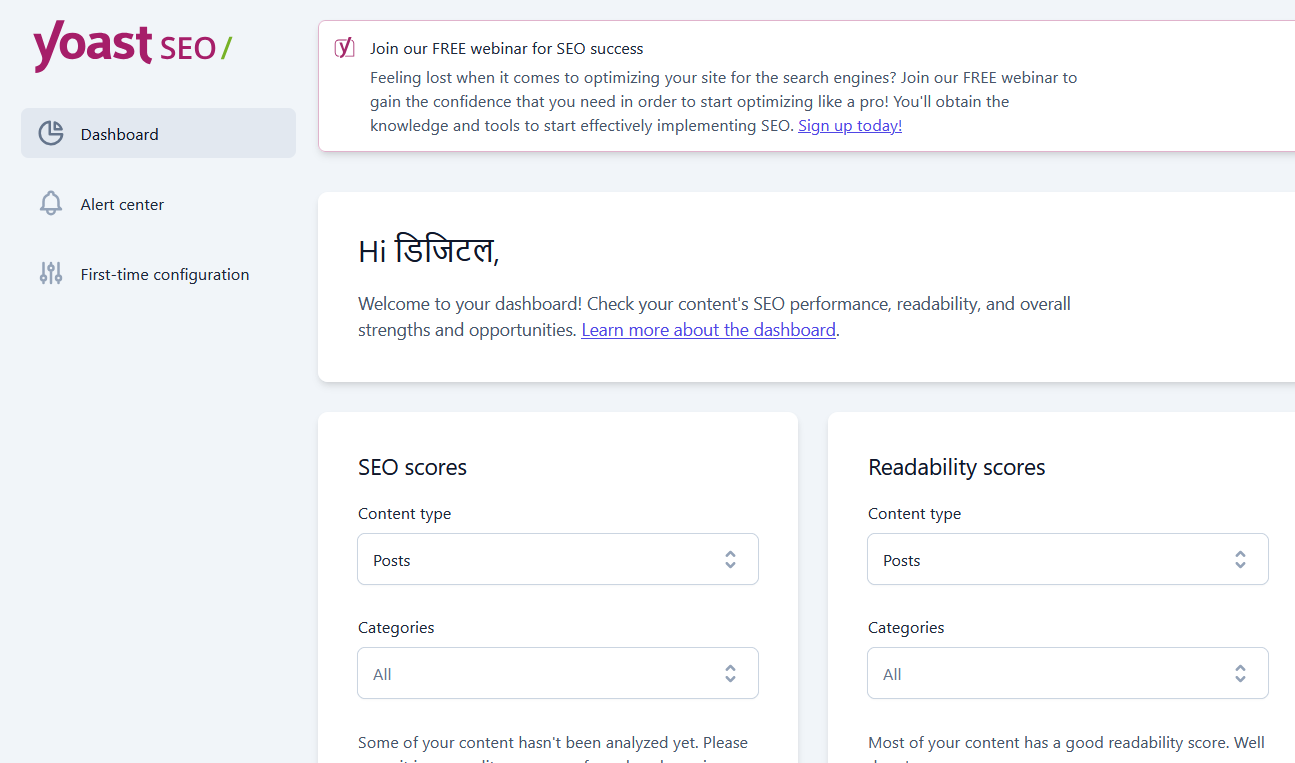Open SEO scores Categories All dropdown
Image resolution: width=1295 pixels, height=763 pixels.
click(540, 674)
